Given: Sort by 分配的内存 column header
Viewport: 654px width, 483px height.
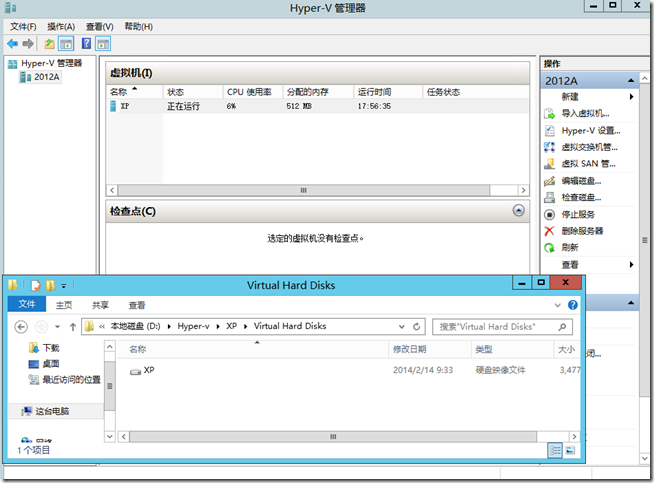Looking at the screenshot, I should point(318,92).
